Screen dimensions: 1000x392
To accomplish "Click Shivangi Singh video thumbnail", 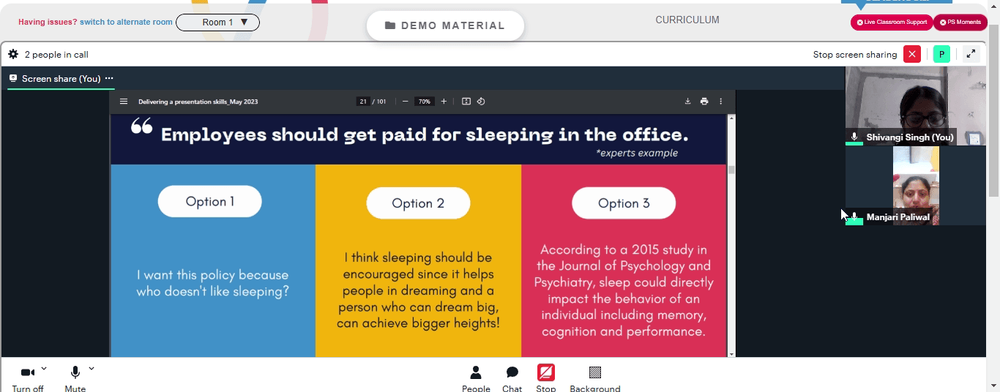I will pyautogui.click(x=915, y=106).
